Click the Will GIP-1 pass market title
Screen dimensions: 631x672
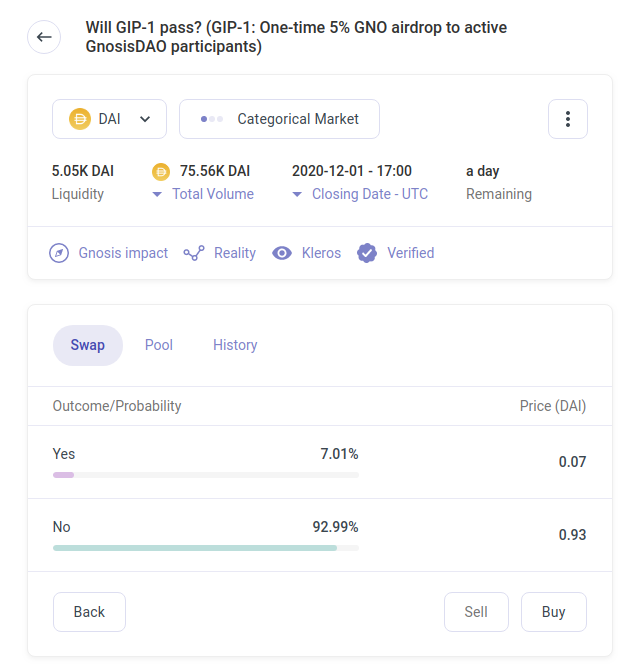(296, 37)
